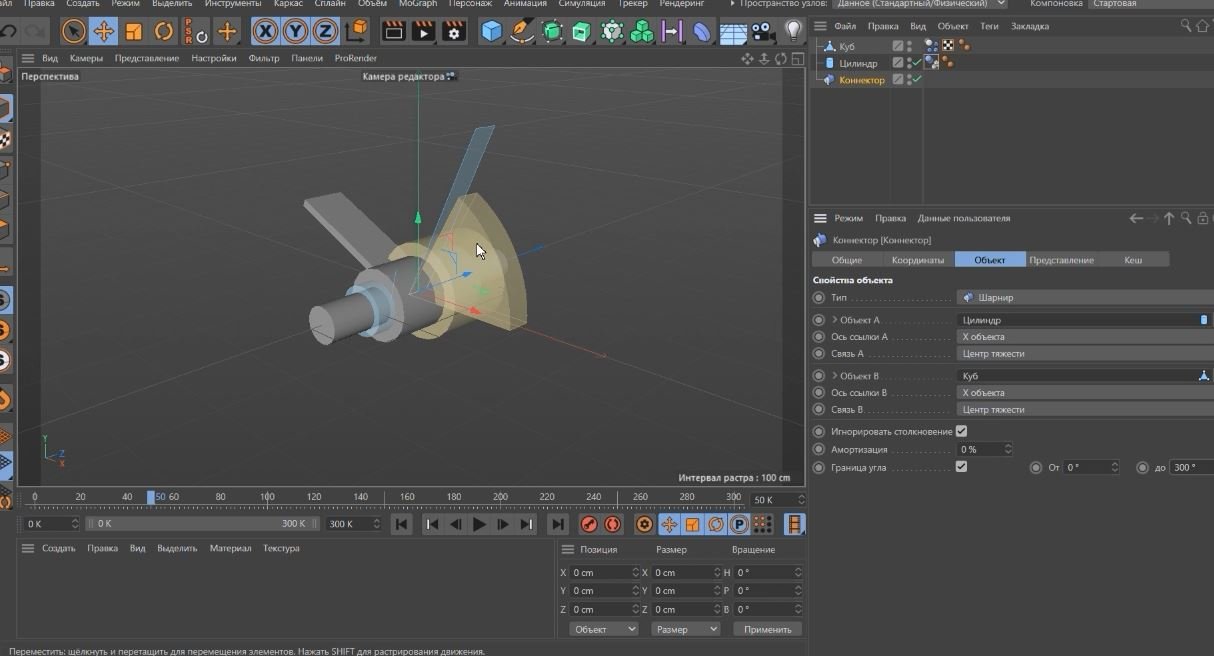Image resolution: width=1214 pixels, height=656 pixels.
Task: Activate the Scale tool in the top toolbar
Action: pyautogui.click(x=133, y=32)
